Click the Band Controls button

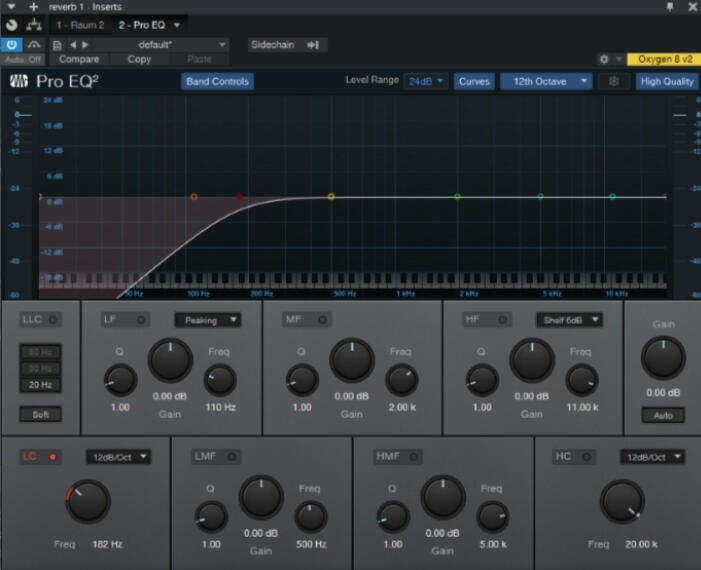pyautogui.click(x=217, y=81)
